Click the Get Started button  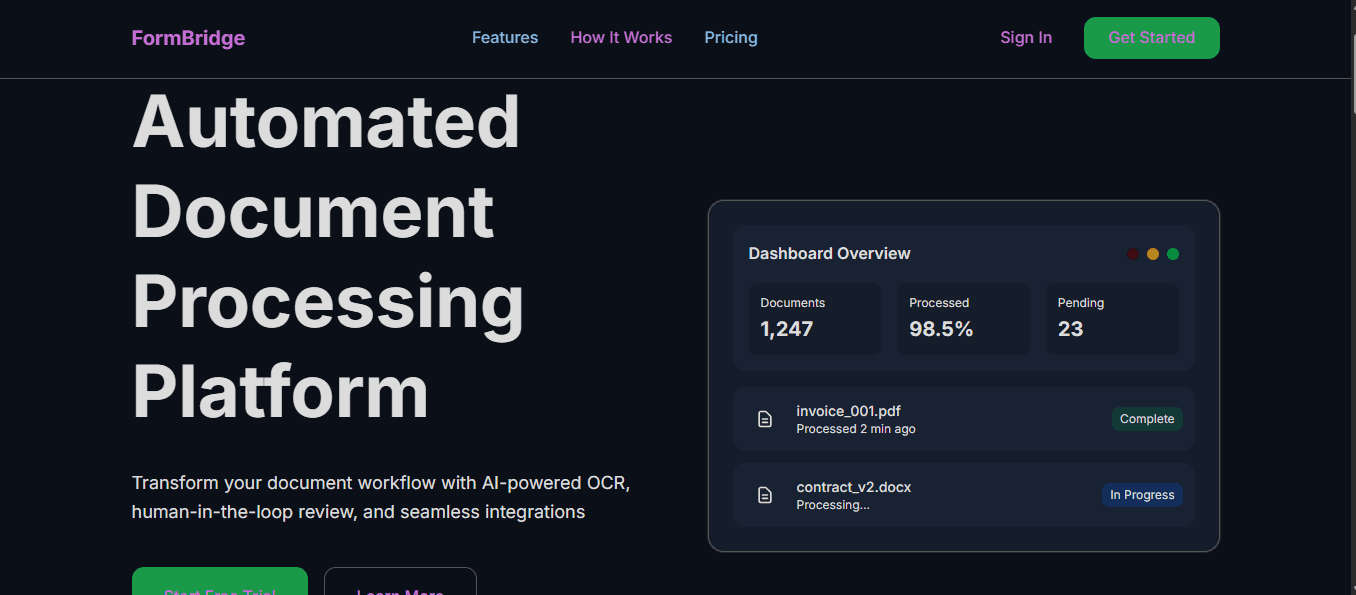[1152, 38]
